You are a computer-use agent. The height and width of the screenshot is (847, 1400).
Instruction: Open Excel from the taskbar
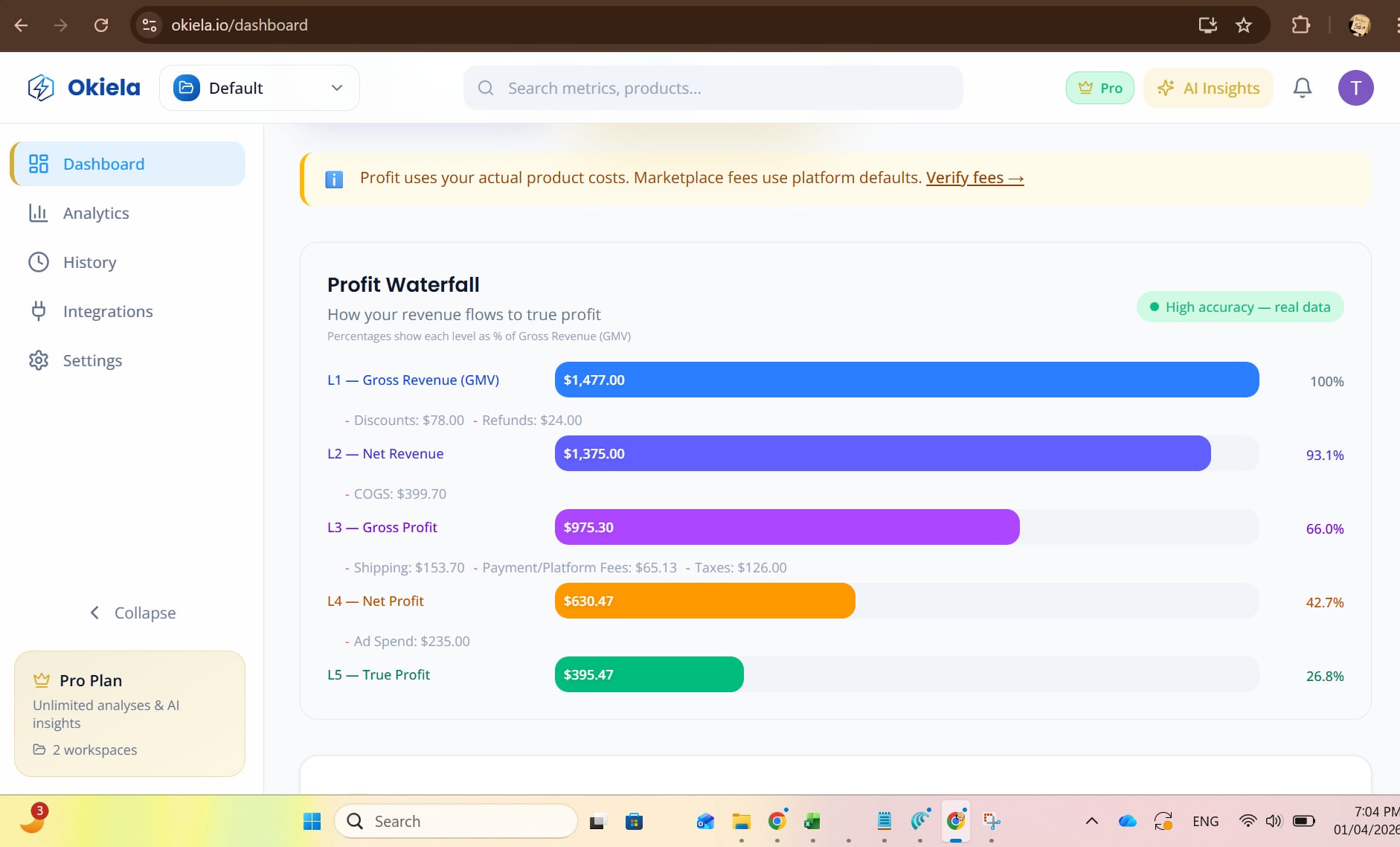(x=812, y=821)
